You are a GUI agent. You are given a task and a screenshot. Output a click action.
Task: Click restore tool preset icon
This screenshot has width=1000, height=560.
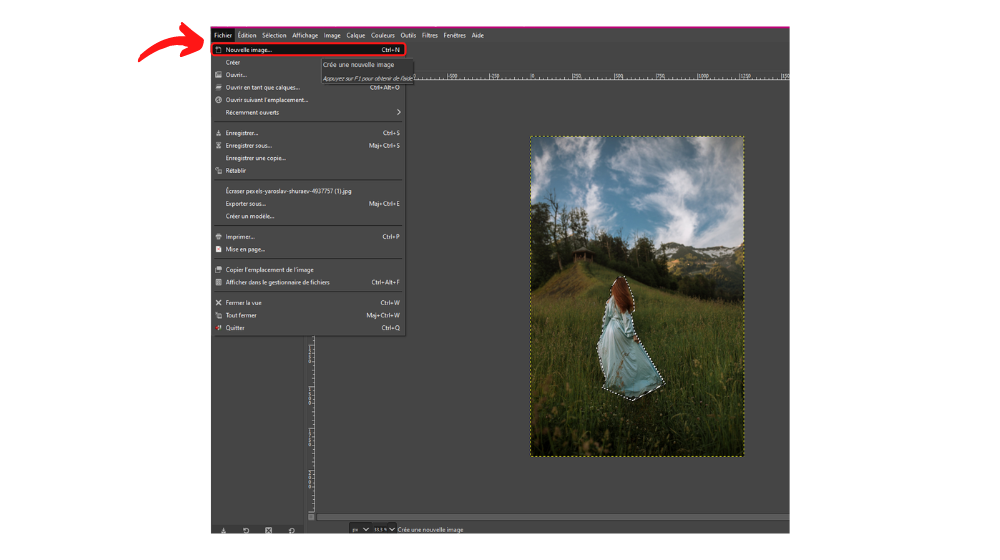click(246, 530)
